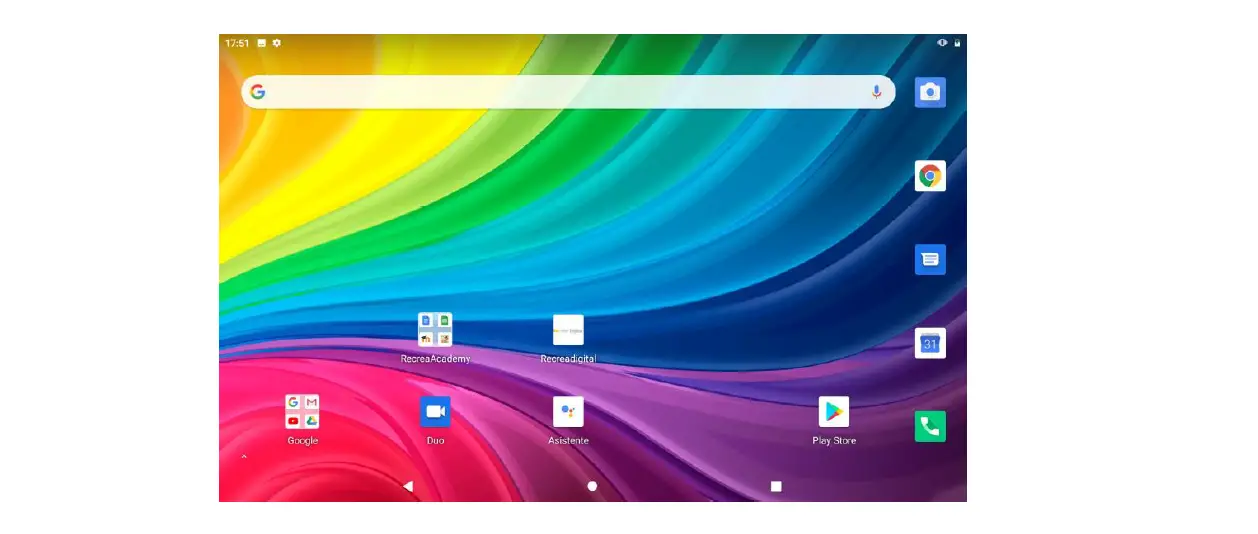
Task: Expand the app drawer arrow
Action: [244, 457]
